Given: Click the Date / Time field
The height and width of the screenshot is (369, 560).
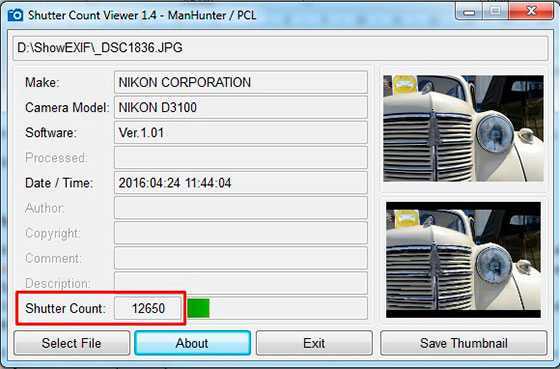Looking at the screenshot, I should click(241, 183).
